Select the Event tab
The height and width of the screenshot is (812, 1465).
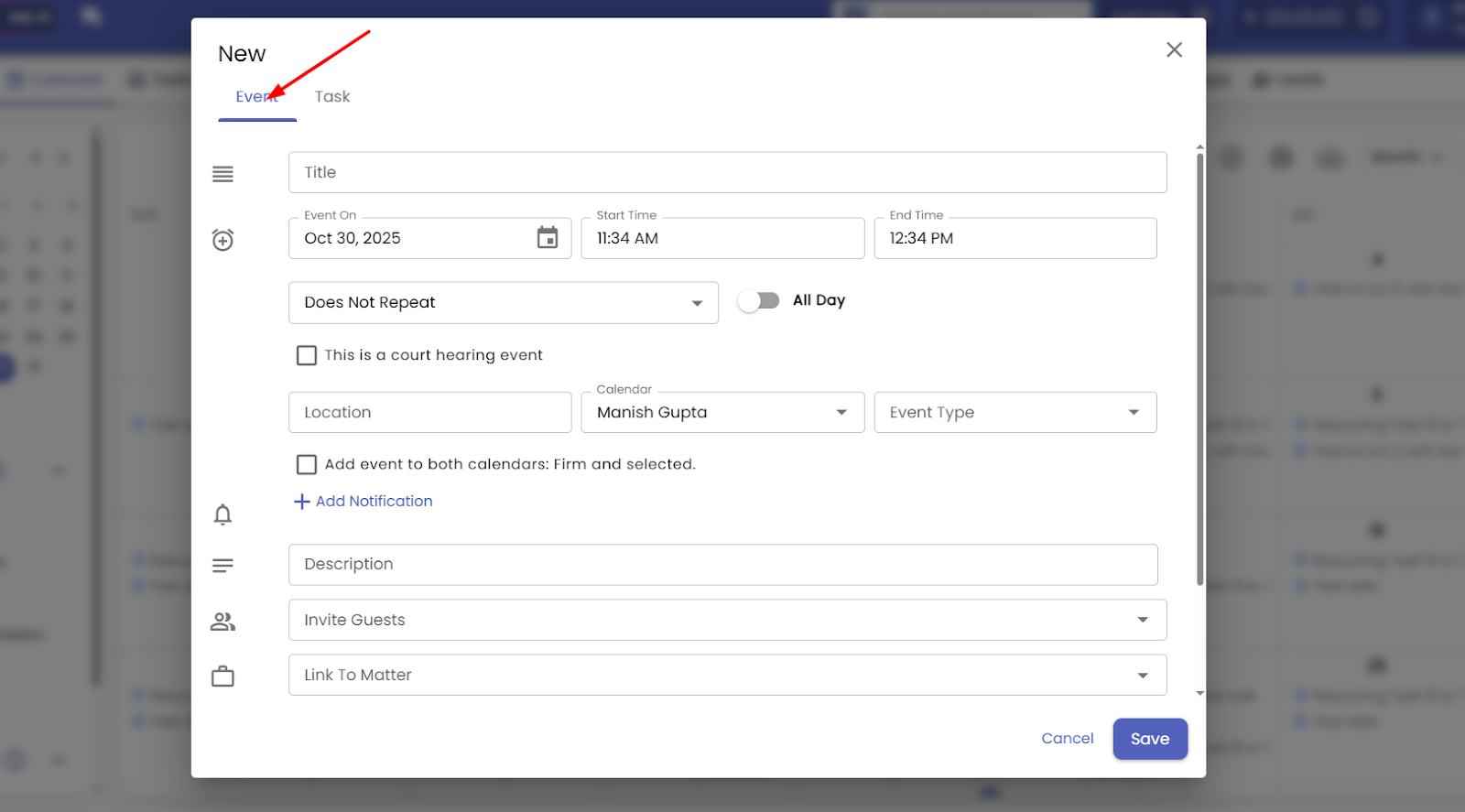coord(256,96)
